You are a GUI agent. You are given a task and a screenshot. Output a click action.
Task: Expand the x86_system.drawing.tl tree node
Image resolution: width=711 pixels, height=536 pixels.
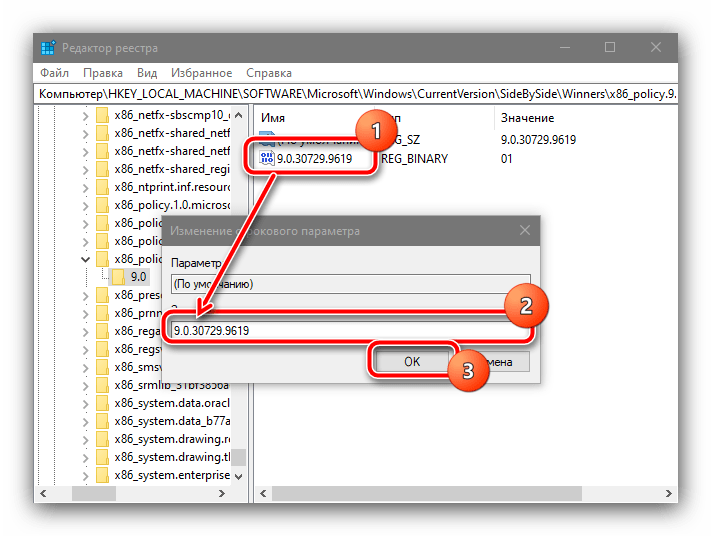tap(85, 458)
